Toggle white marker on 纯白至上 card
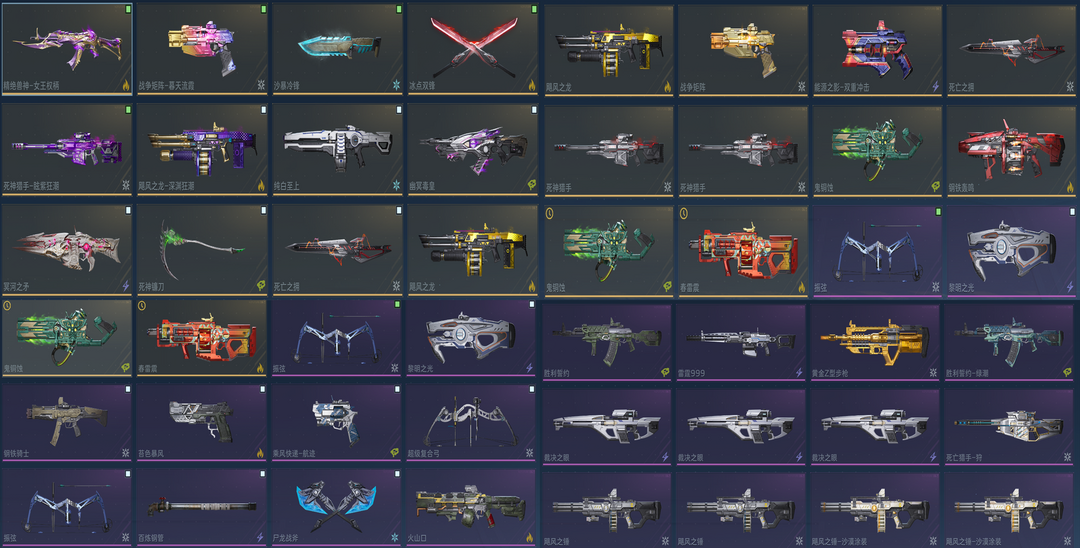This screenshot has width=1080, height=548. (x=398, y=109)
